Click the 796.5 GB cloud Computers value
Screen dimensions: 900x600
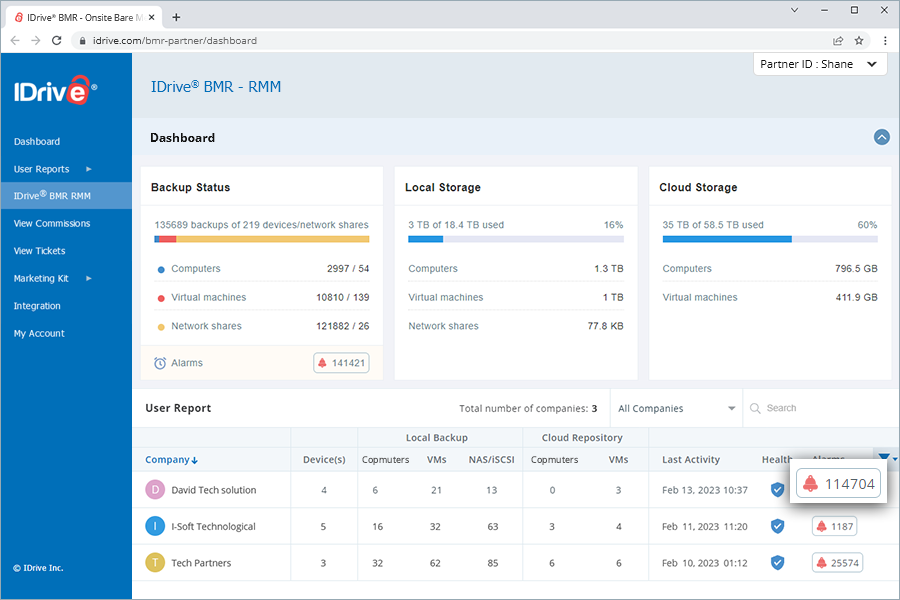click(856, 269)
